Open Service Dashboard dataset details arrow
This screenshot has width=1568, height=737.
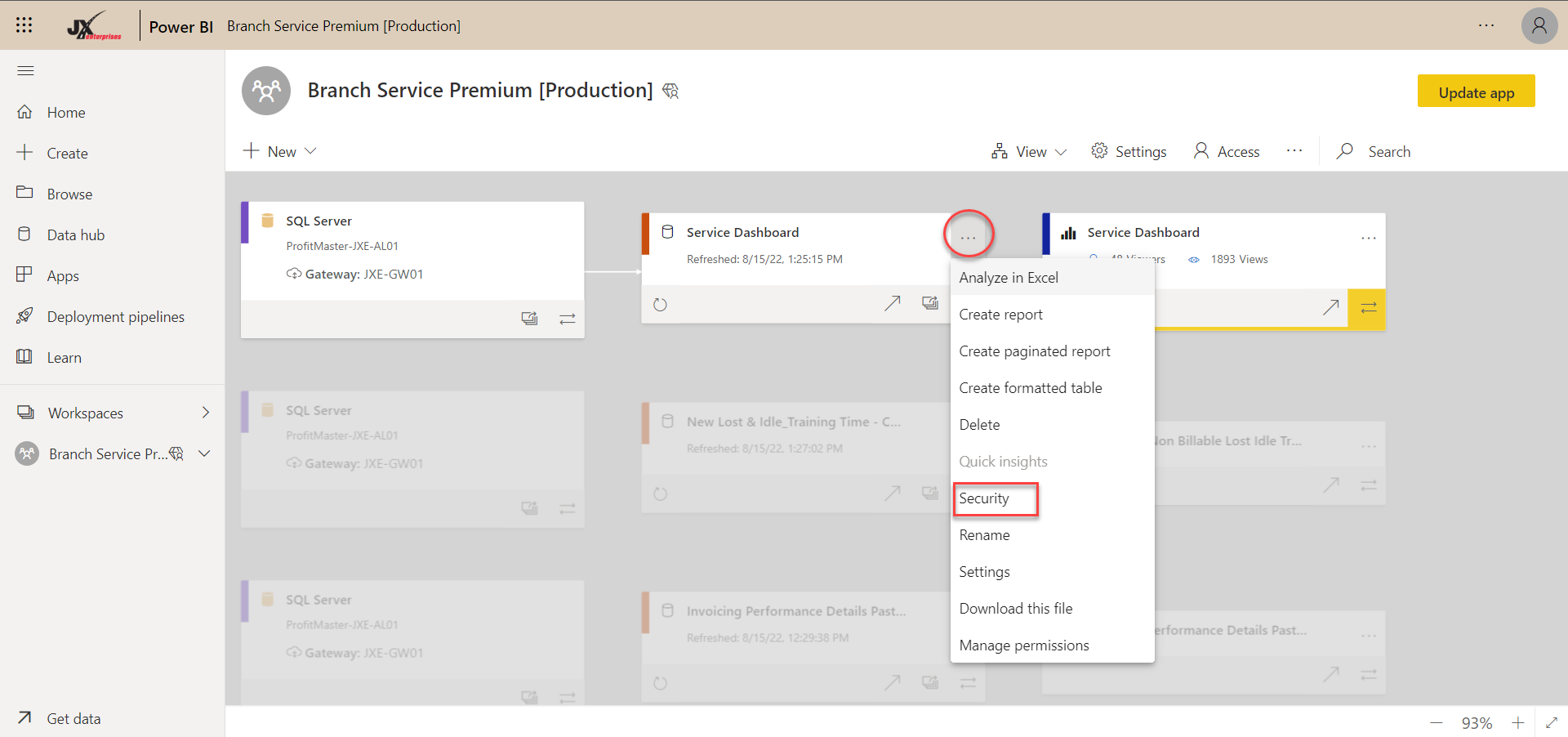tap(892, 303)
